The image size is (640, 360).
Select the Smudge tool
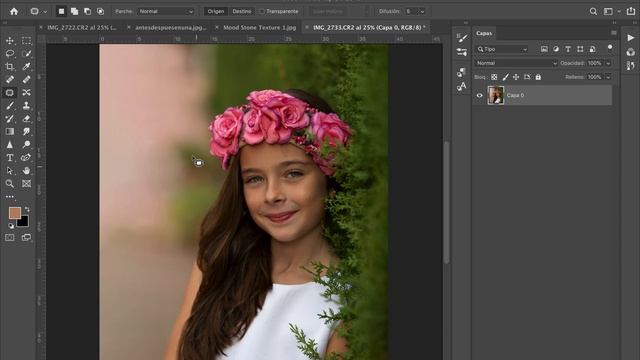tap(27, 131)
